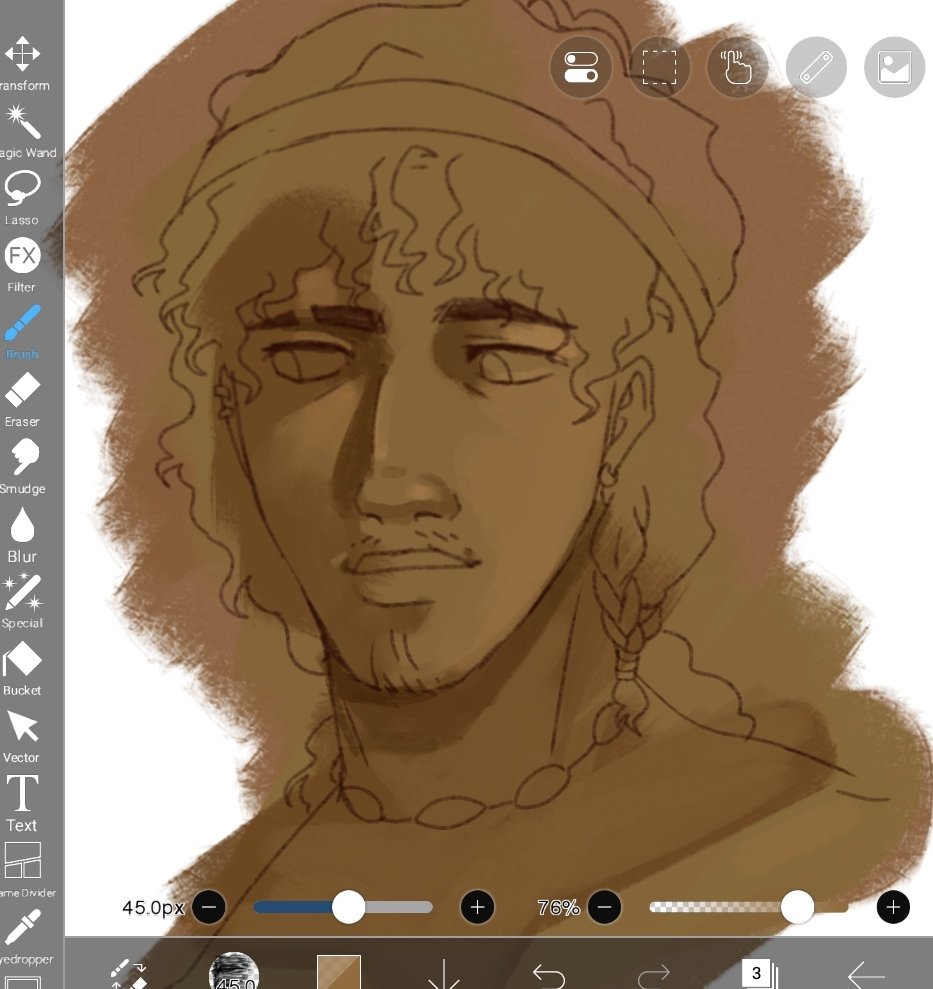
Task: Open the layers panel showing 3
Action: (x=759, y=974)
